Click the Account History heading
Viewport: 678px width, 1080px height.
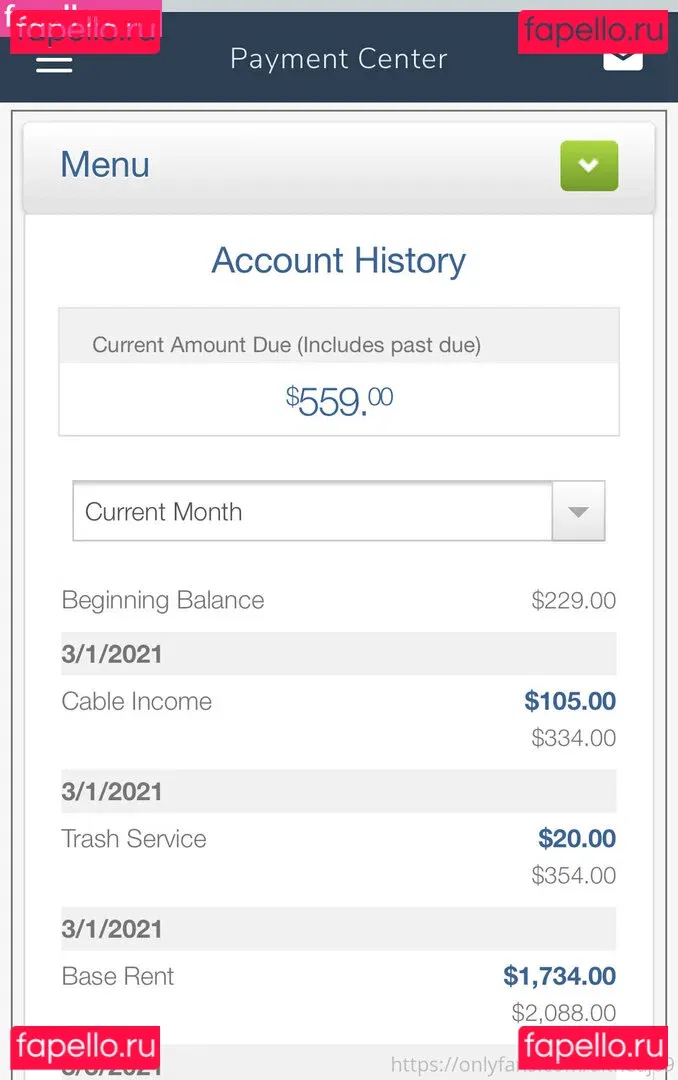click(338, 261)
